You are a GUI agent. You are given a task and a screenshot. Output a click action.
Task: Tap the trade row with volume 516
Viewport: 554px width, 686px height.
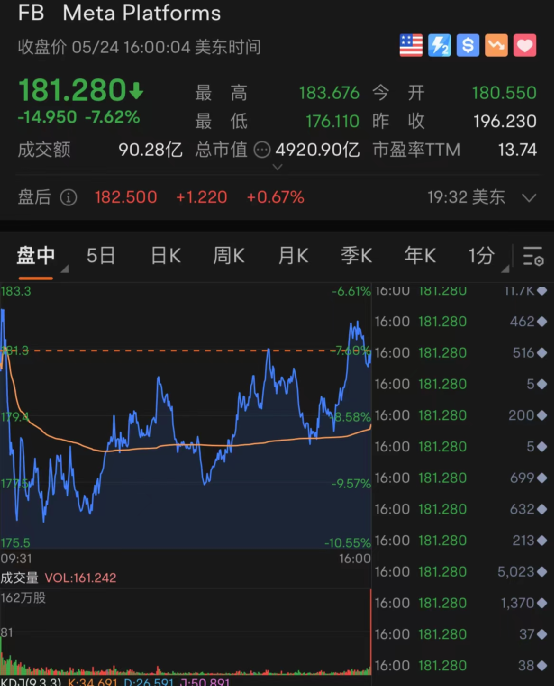(462, 353)
